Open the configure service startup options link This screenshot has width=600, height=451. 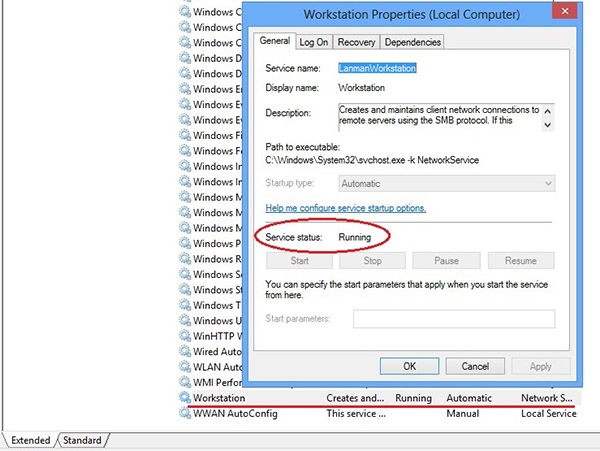345,208
